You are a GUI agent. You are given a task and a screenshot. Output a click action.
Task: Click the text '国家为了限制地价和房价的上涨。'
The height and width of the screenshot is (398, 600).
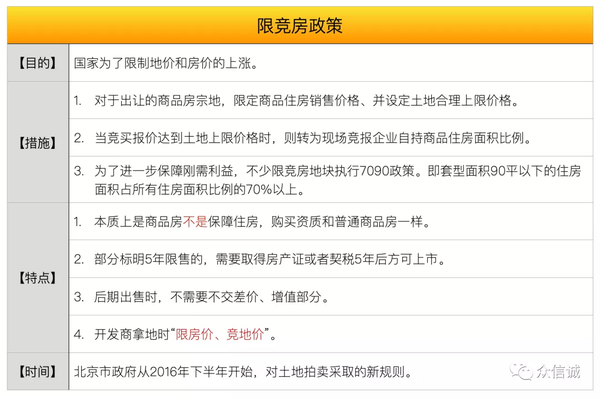(166, 63)
